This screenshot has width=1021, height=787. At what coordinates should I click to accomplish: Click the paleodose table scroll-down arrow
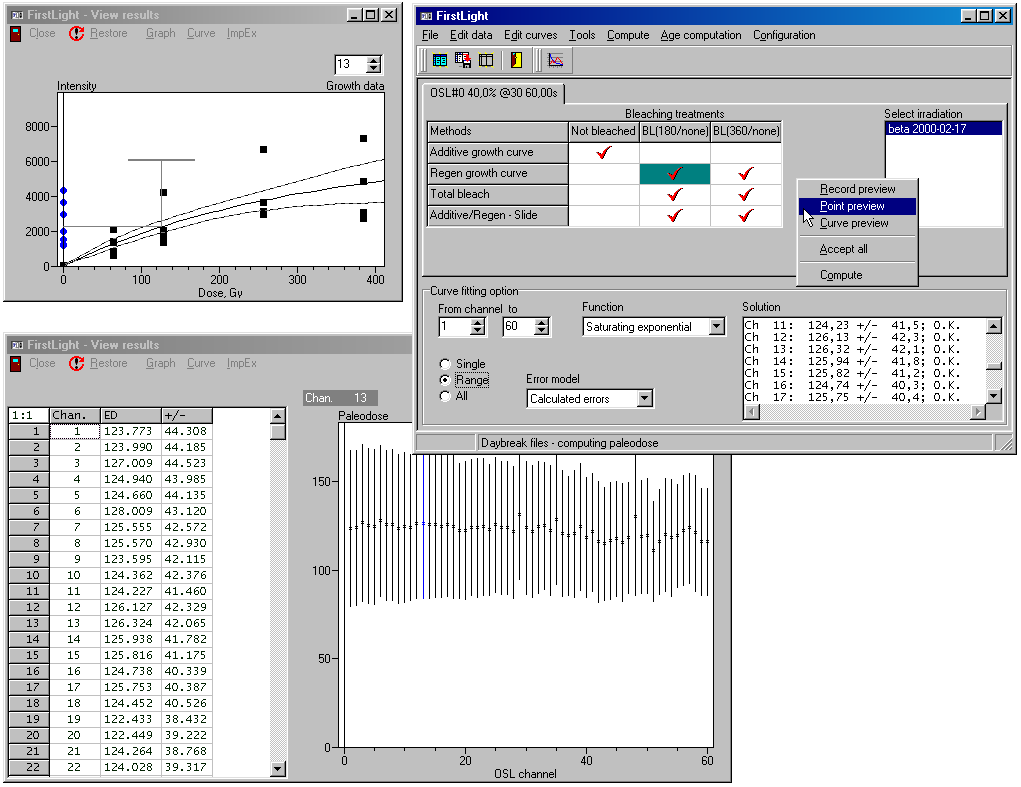[x=278, y=769]
